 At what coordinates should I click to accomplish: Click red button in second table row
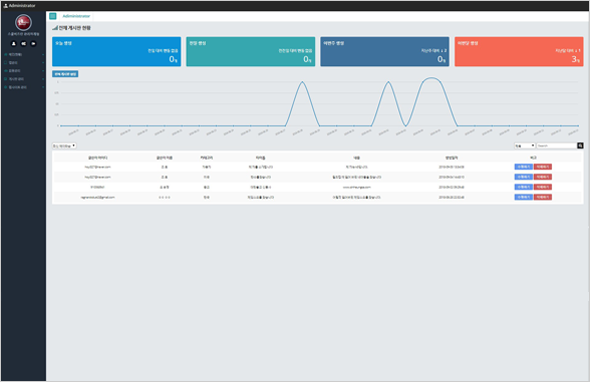(x=543, y=177)
